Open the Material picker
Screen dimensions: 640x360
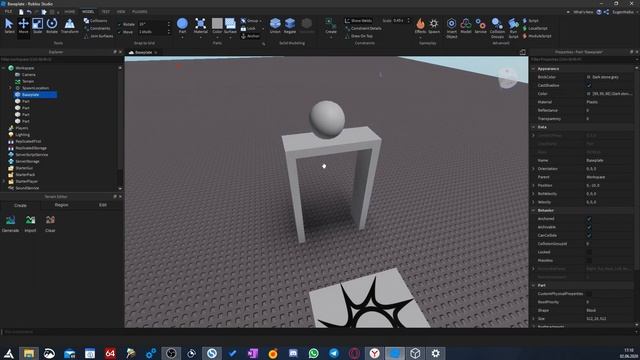click(x=200, y=25)
